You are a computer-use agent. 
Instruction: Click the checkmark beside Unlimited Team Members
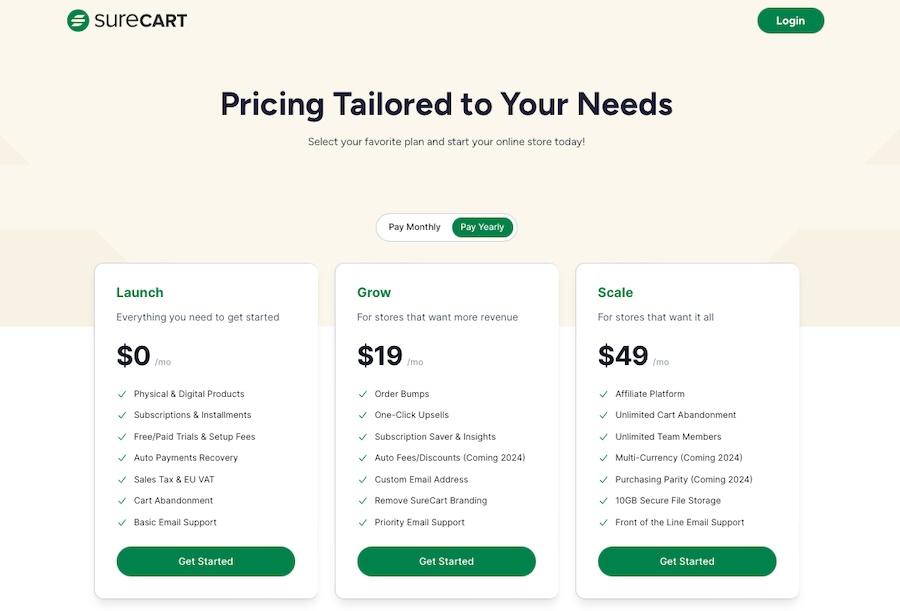pos(603,437)
